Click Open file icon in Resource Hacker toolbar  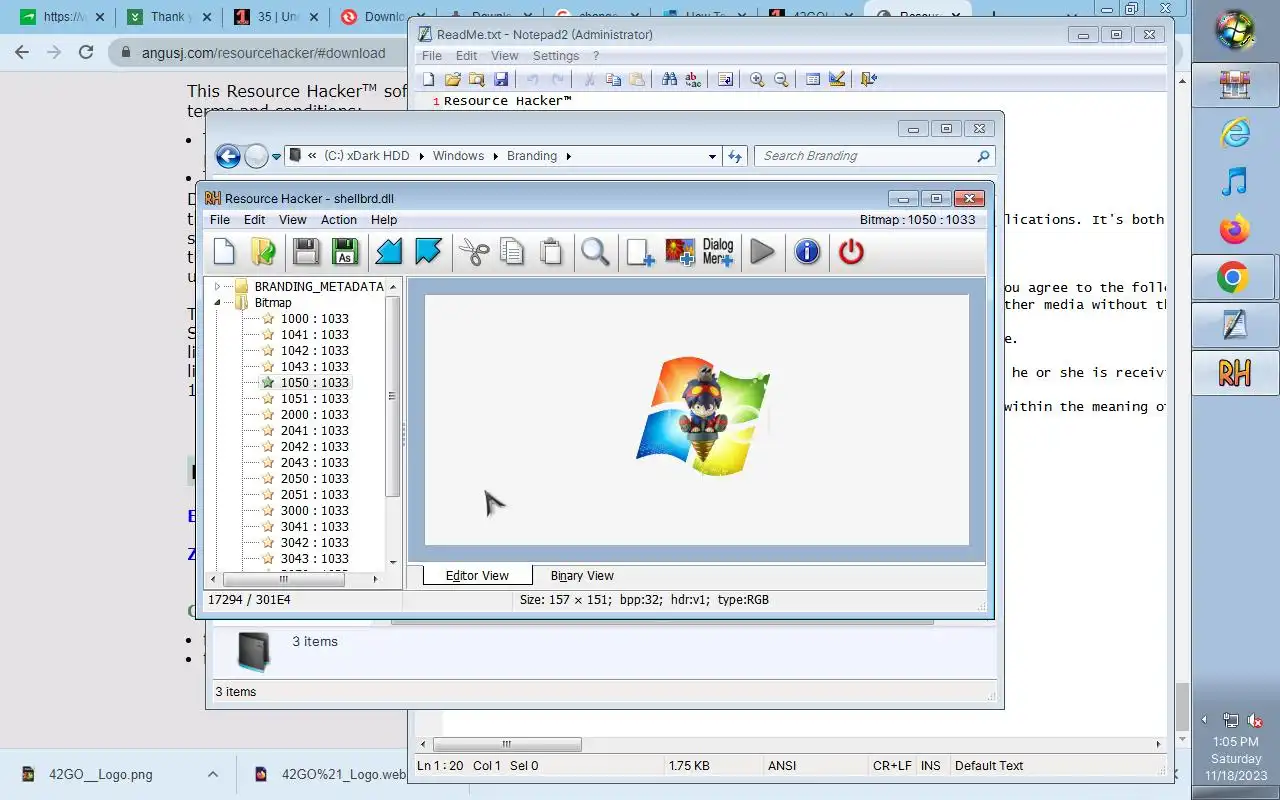(263, 252)
